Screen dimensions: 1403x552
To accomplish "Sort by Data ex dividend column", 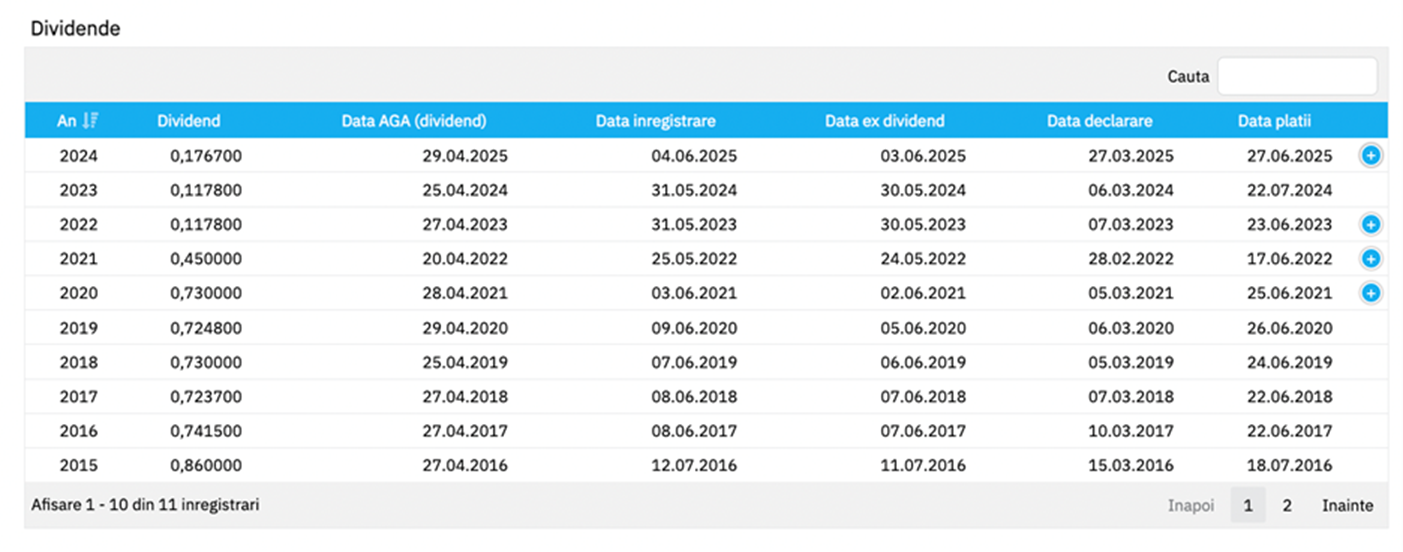I will coord(885,121).
